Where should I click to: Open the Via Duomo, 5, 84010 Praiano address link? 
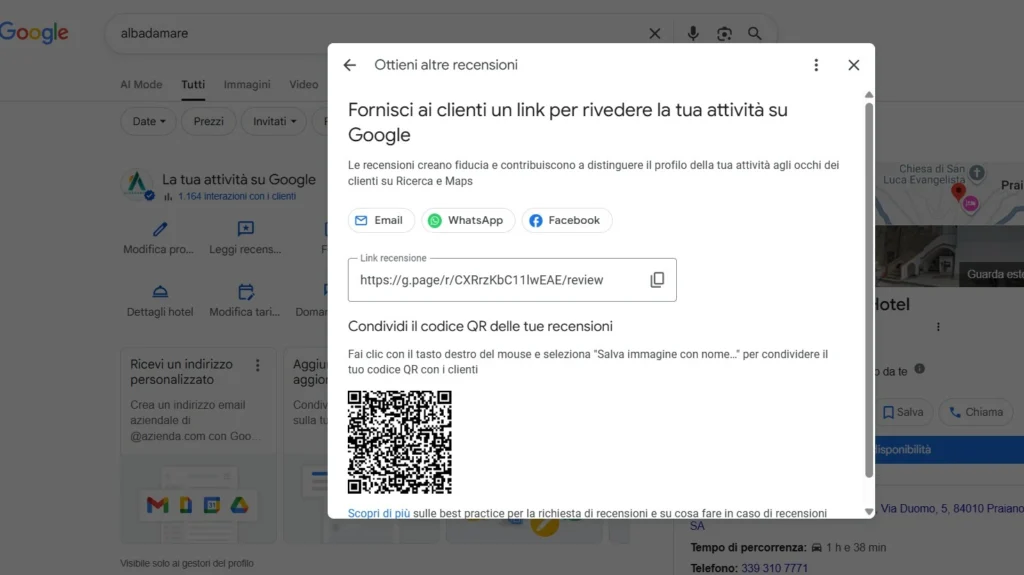point(952,508)
